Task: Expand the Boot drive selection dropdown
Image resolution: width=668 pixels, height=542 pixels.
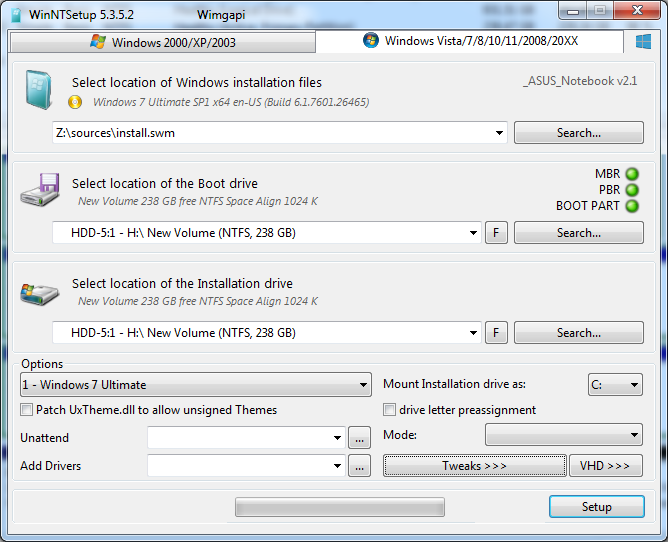Action: point(473,233)
